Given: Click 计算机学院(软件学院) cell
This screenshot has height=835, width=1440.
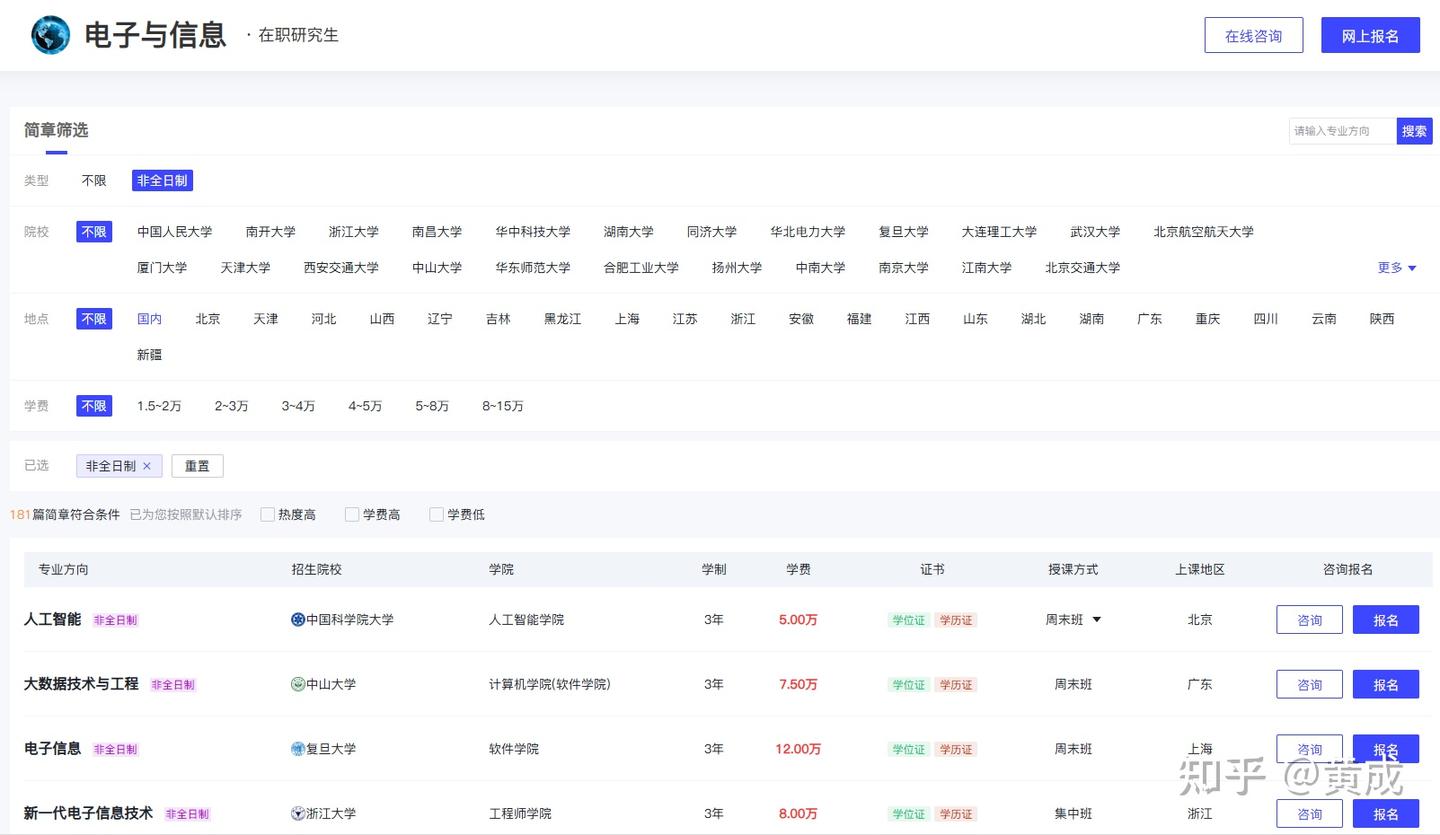Looking at the screenshot, I should 550,685.
